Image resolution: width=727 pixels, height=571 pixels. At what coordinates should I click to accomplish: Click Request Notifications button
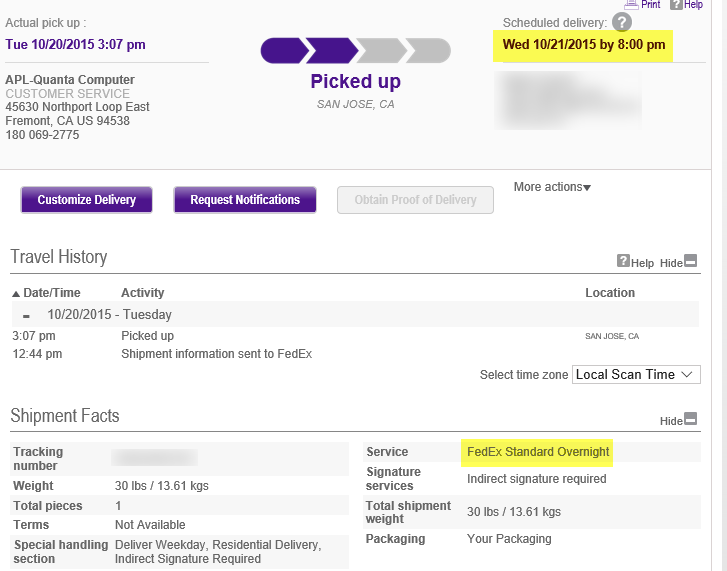(245, 200)
